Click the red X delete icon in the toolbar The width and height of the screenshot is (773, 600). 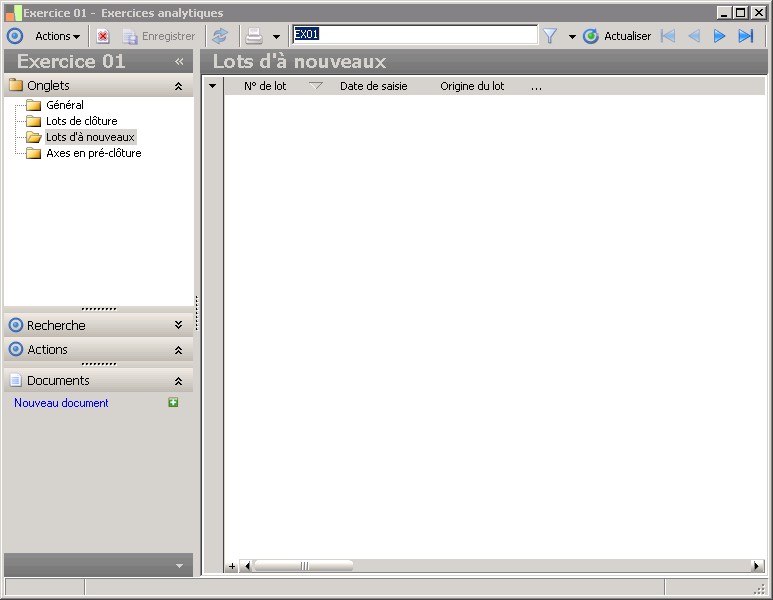pos(103,36)
